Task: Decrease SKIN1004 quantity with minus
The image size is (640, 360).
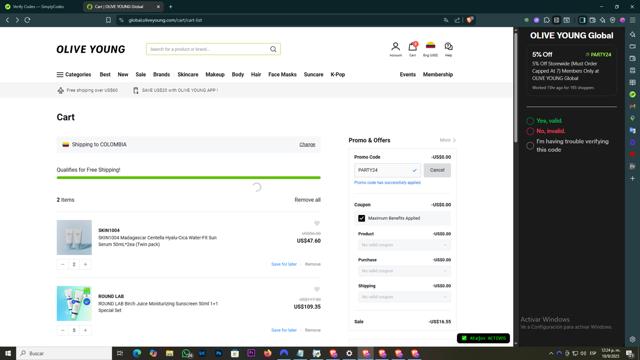Action: [x=62, y=264]
